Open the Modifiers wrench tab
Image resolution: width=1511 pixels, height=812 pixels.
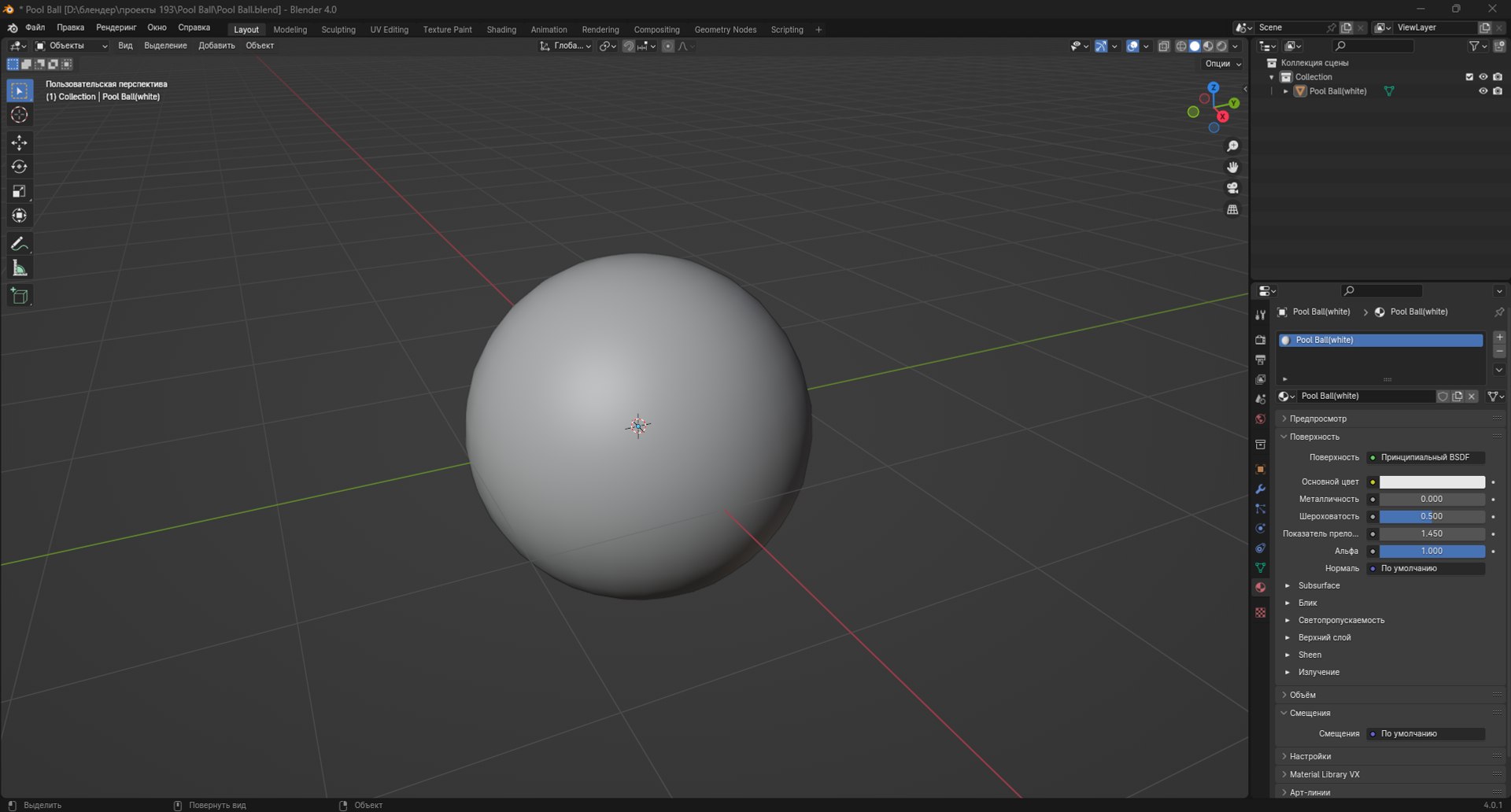tap(1260, 489)
